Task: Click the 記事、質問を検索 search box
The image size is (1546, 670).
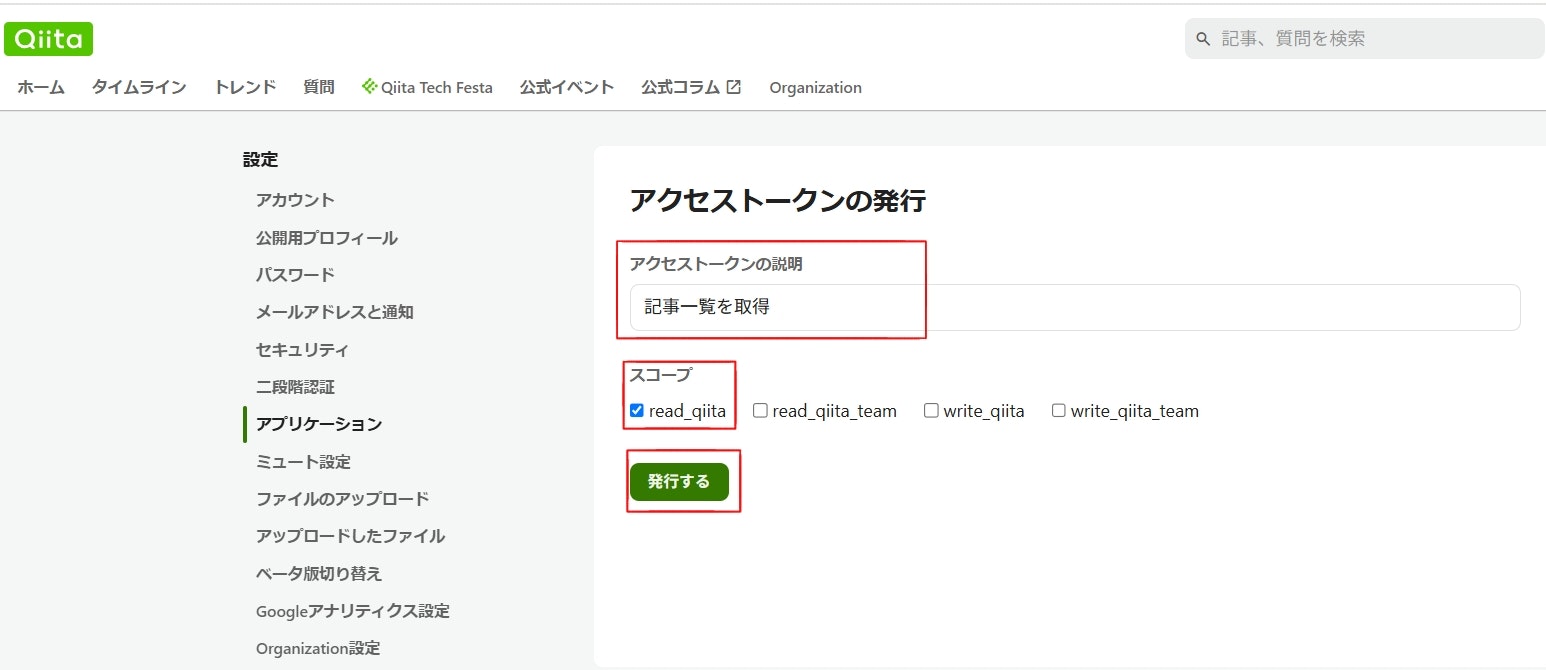Action: click(x=1365, y=39)
